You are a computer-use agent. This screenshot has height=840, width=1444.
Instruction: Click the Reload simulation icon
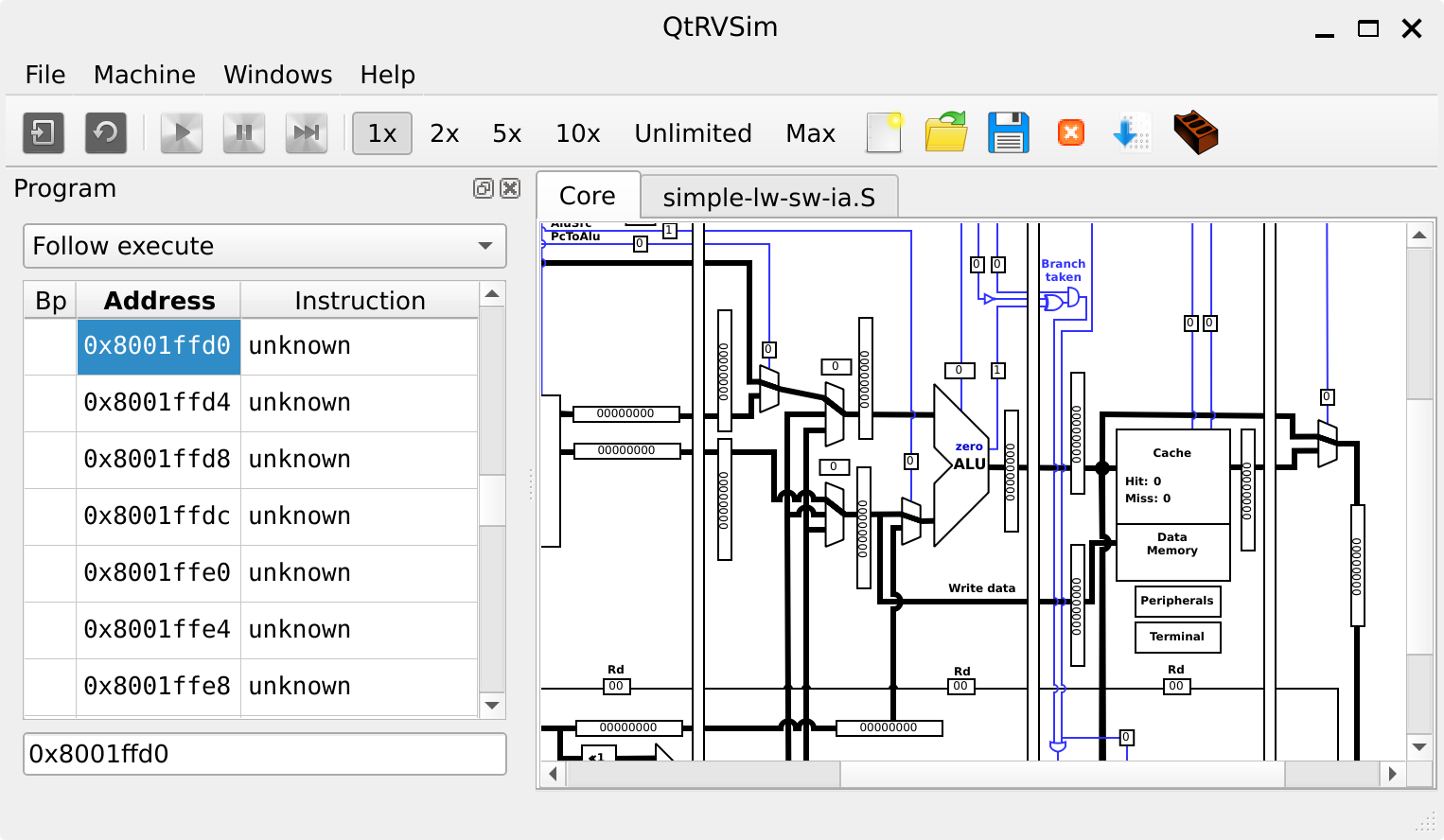[x=106, y=133]
